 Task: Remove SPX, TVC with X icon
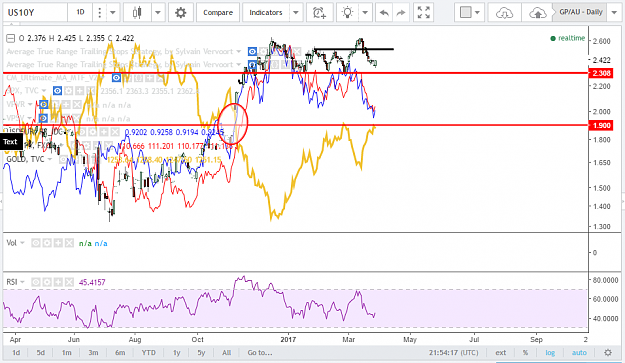tap(90, 91)
